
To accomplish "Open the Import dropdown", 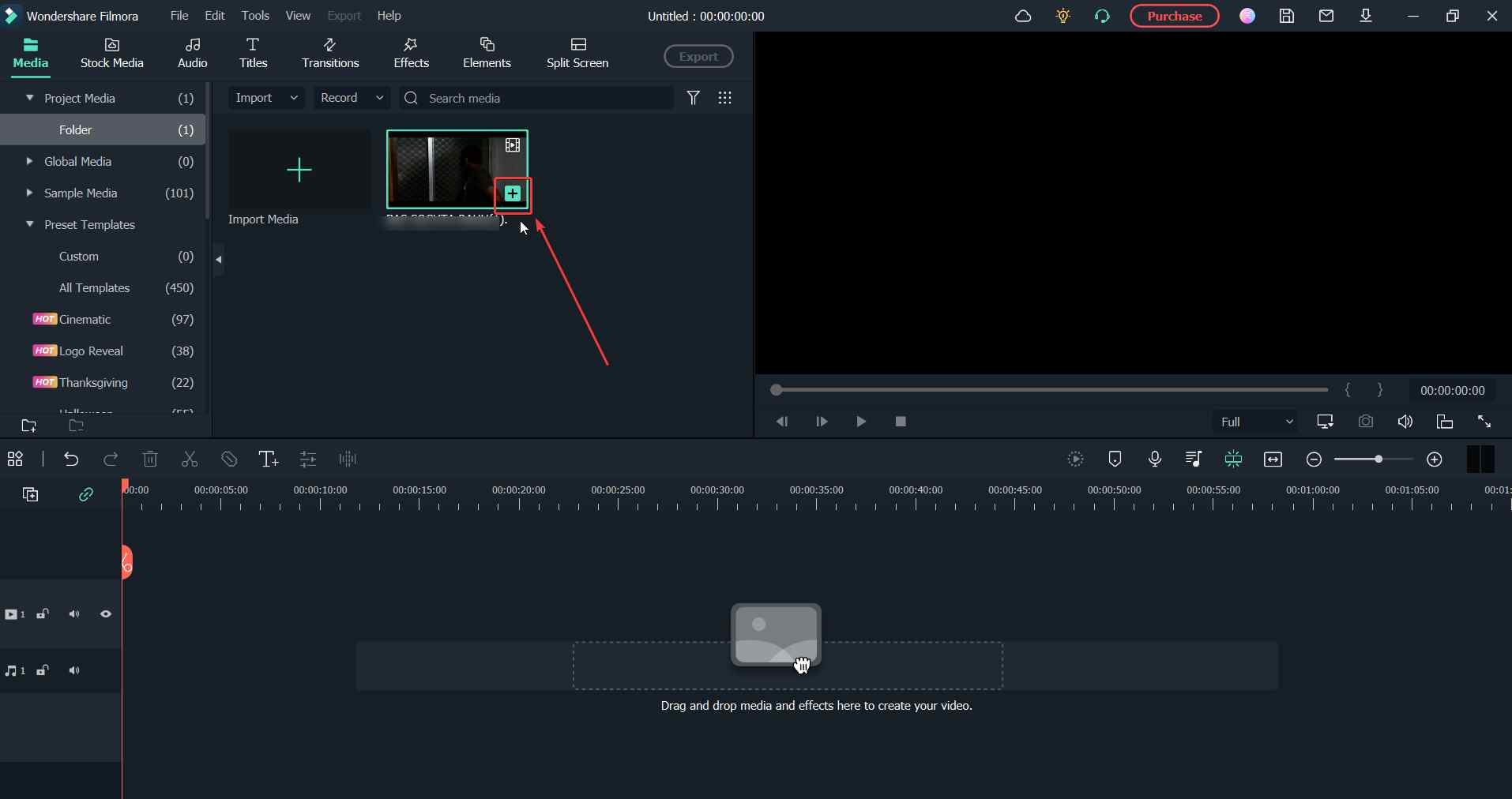I will pos(266,98).
